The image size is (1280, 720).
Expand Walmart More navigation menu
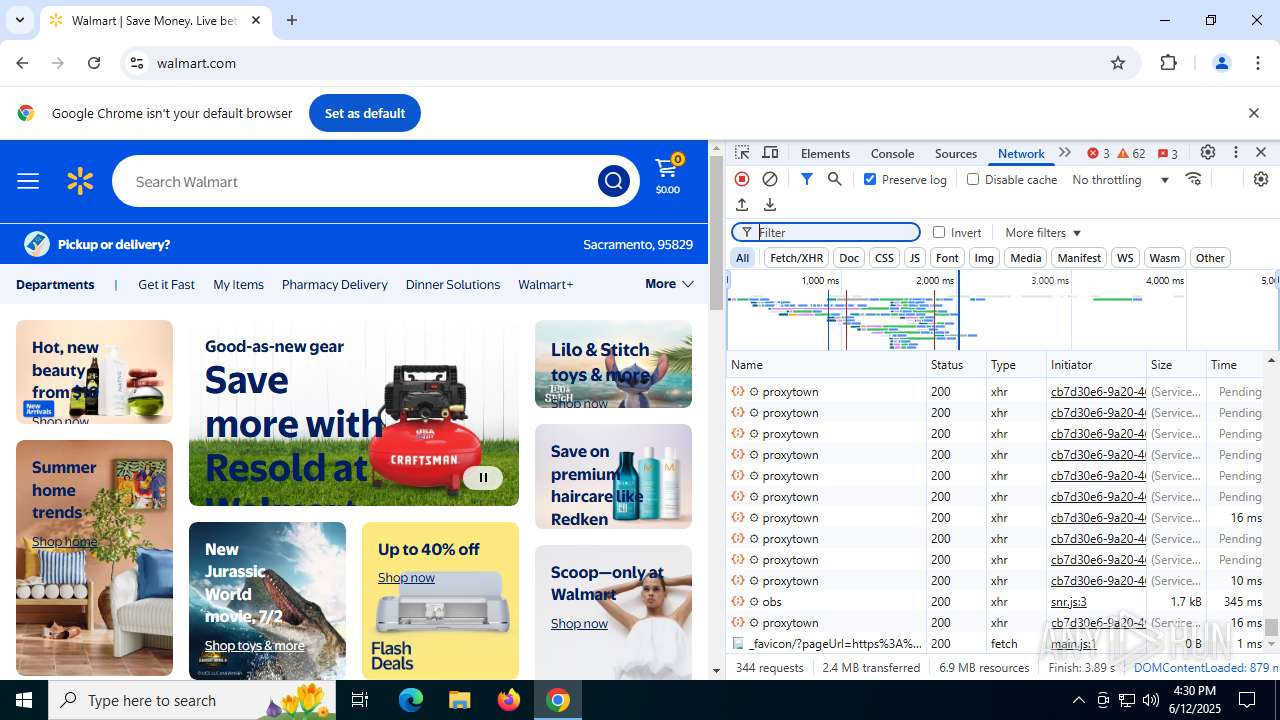[669, 284]
